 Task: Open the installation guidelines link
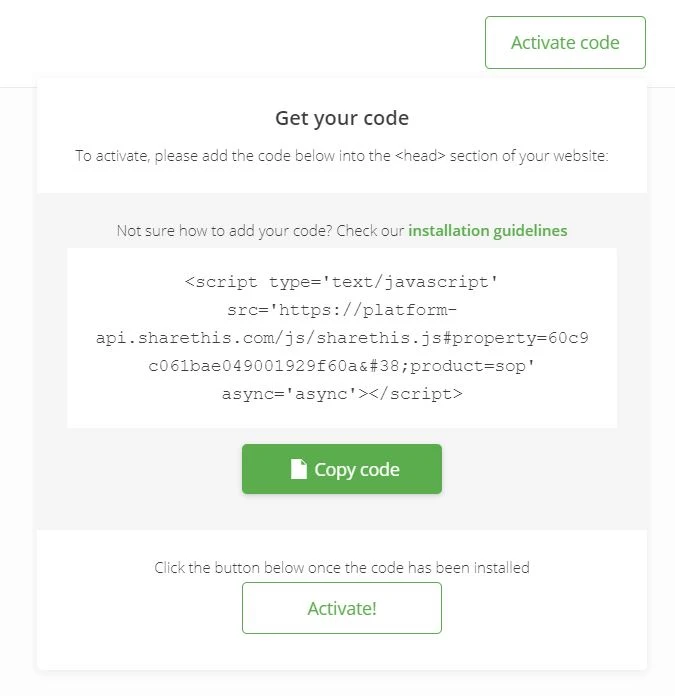(488, 231)
